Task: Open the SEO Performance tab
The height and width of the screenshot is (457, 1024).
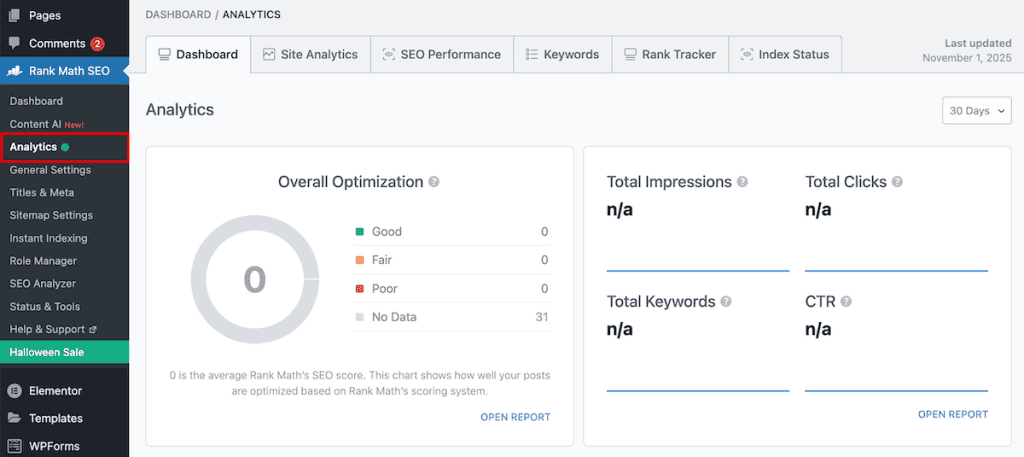Action: [x=442, y=54]
